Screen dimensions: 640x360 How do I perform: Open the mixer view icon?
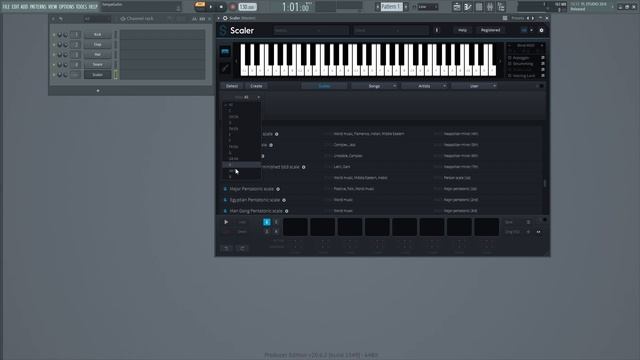pyautogui.click(x=490, y=7)
